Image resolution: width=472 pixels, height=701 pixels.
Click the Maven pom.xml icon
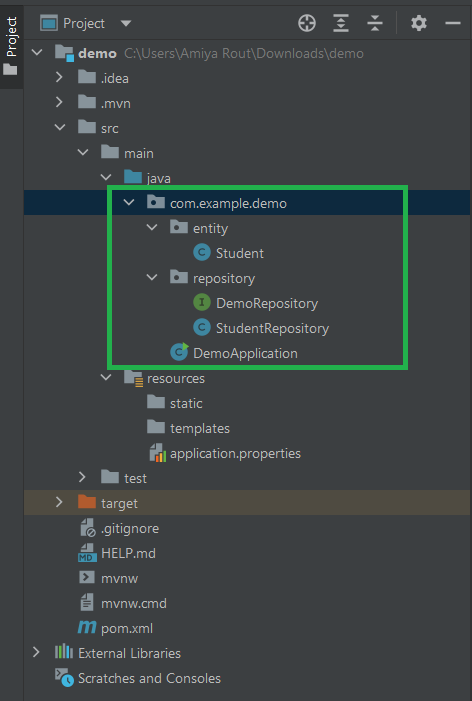tap(87, 628)
